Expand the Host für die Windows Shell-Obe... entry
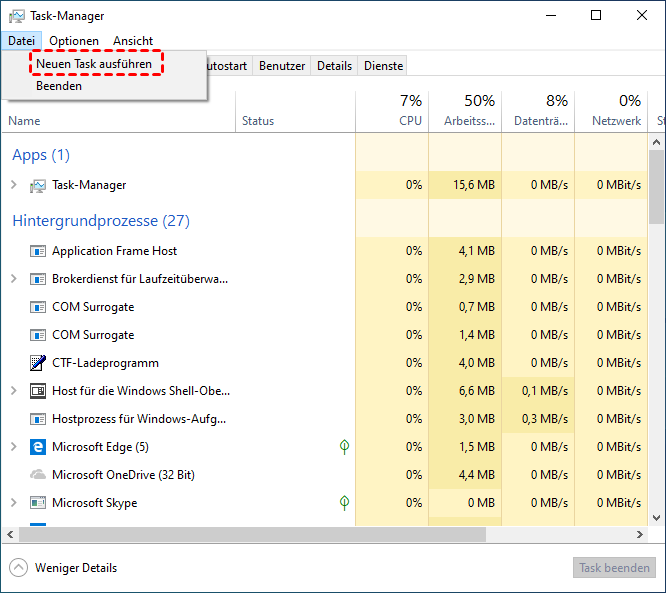 tap(14, 390)
